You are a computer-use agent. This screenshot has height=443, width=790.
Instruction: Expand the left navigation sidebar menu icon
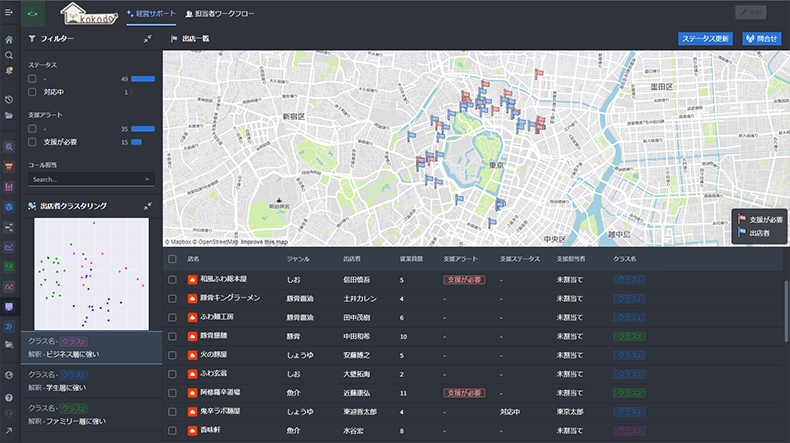(x=9, y=13)
